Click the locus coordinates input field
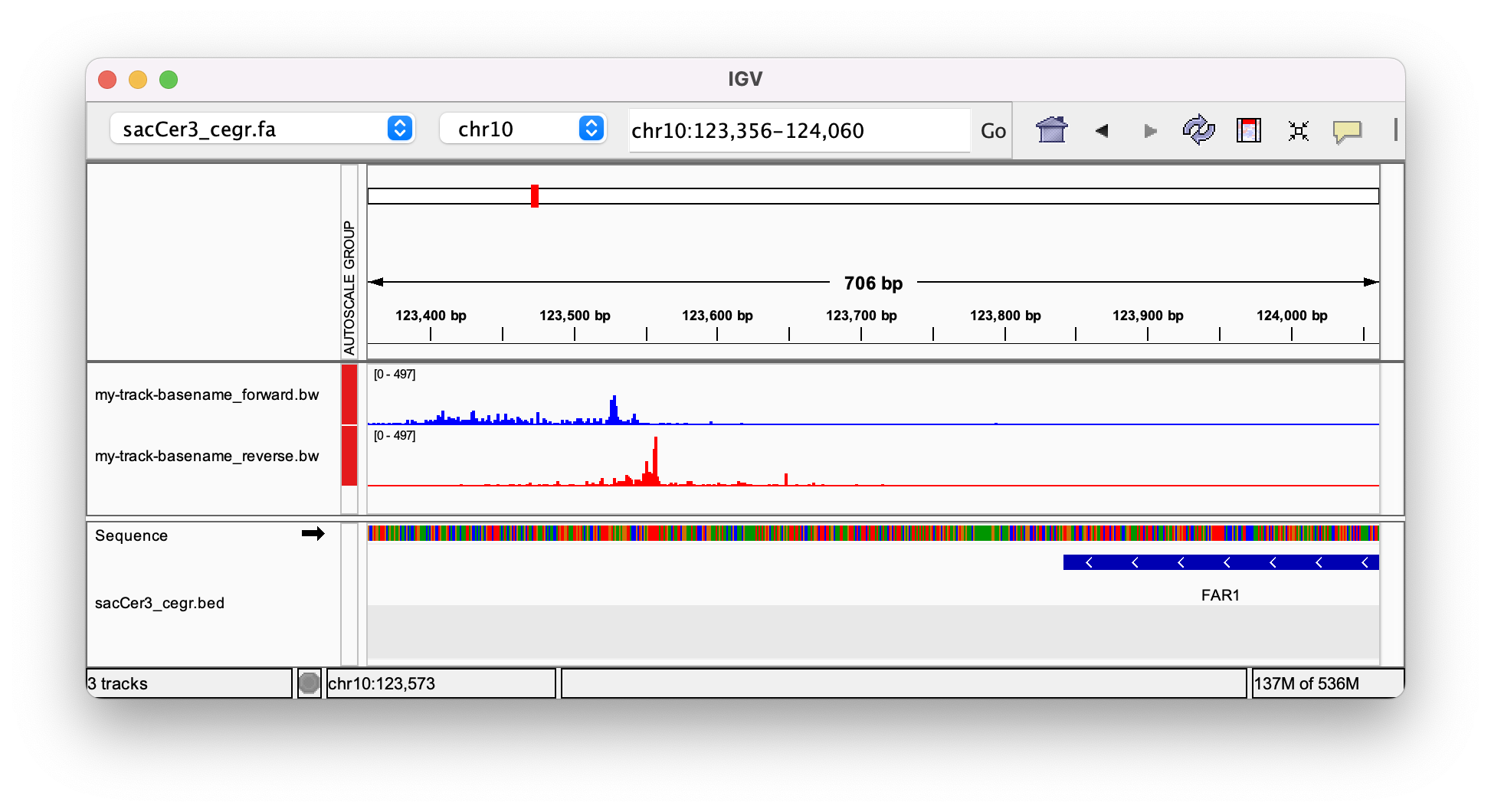Viewport: 1491px width, 812px height. [798, 131]
